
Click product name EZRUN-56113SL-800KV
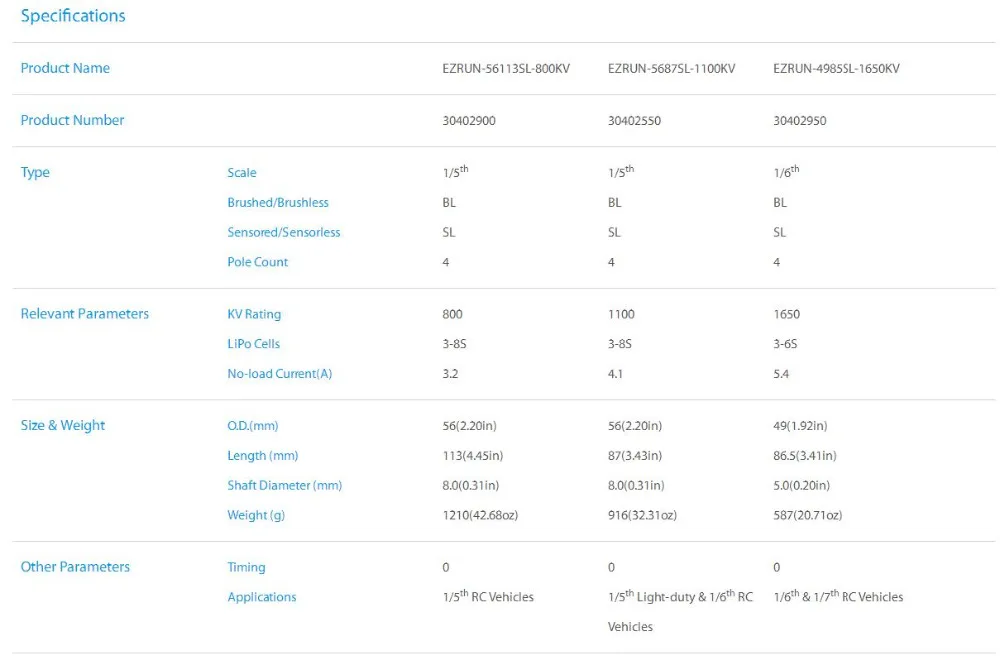click(x=506, y=68)
